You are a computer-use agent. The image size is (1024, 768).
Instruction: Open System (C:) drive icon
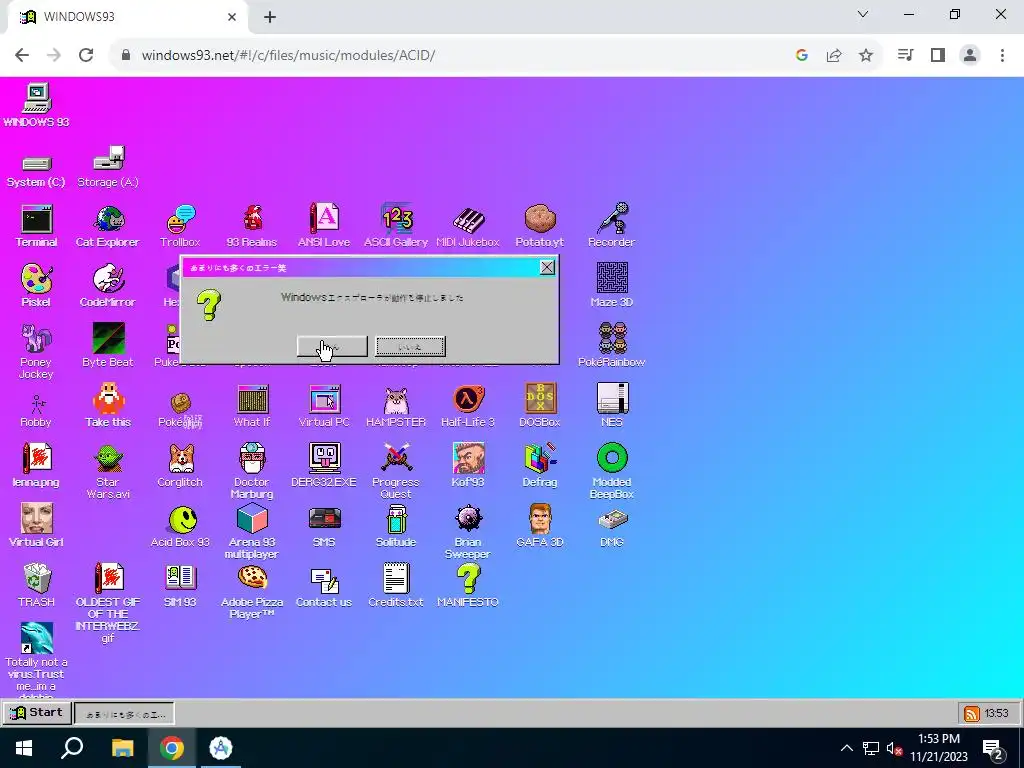pyautogui.click(x=37, y=171)
